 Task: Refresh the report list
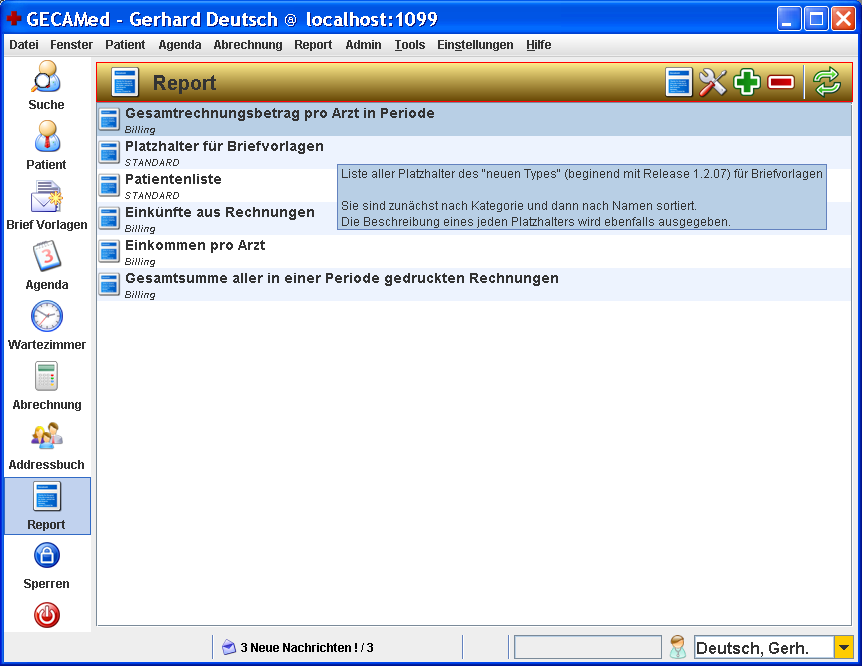[827, 83]
